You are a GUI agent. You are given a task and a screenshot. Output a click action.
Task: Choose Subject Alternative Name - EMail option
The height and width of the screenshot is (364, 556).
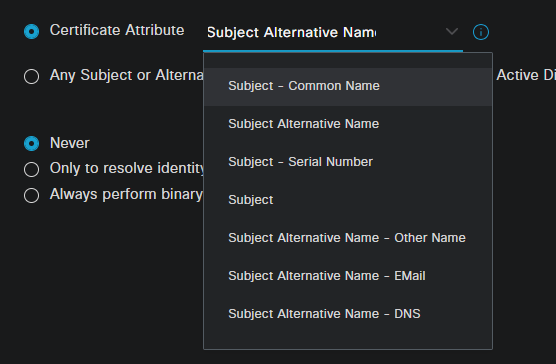348,276
